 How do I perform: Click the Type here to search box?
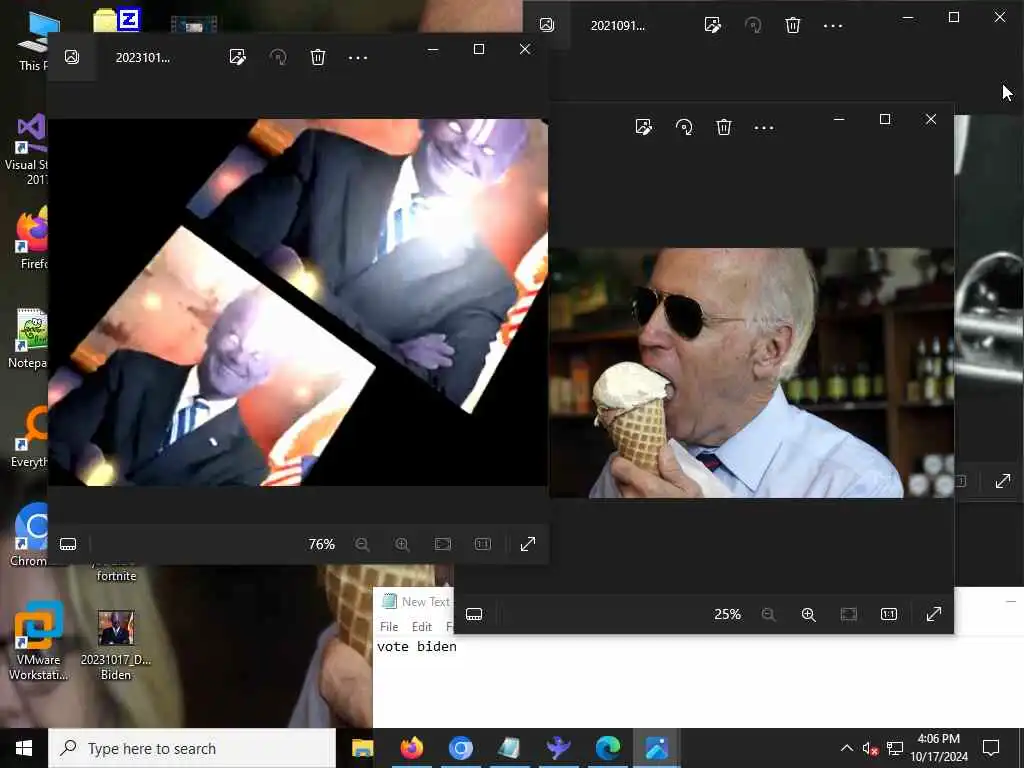[192, 748]
